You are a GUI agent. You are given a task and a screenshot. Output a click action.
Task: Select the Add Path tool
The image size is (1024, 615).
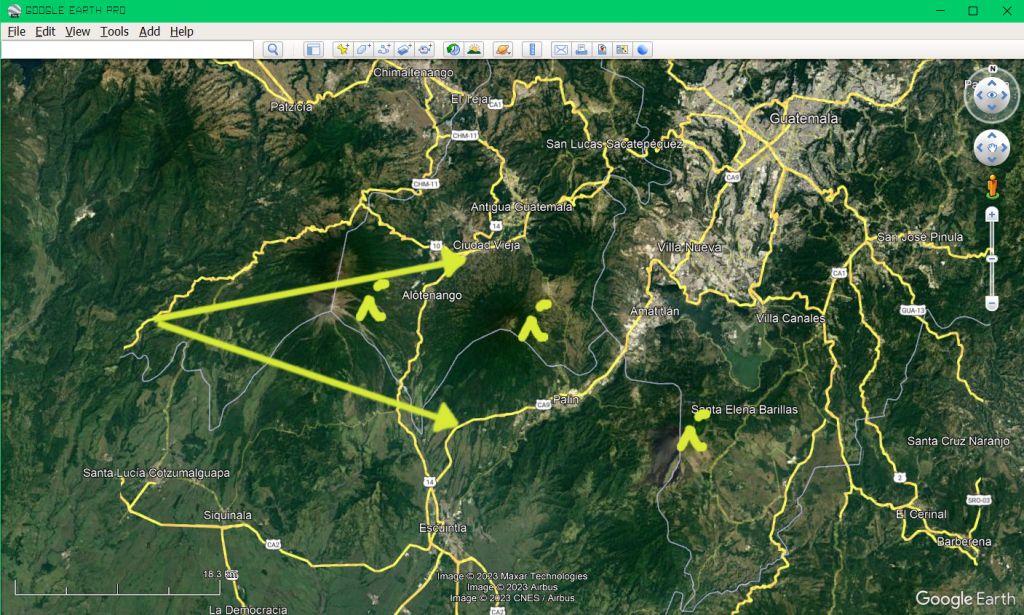coord(384,49)
